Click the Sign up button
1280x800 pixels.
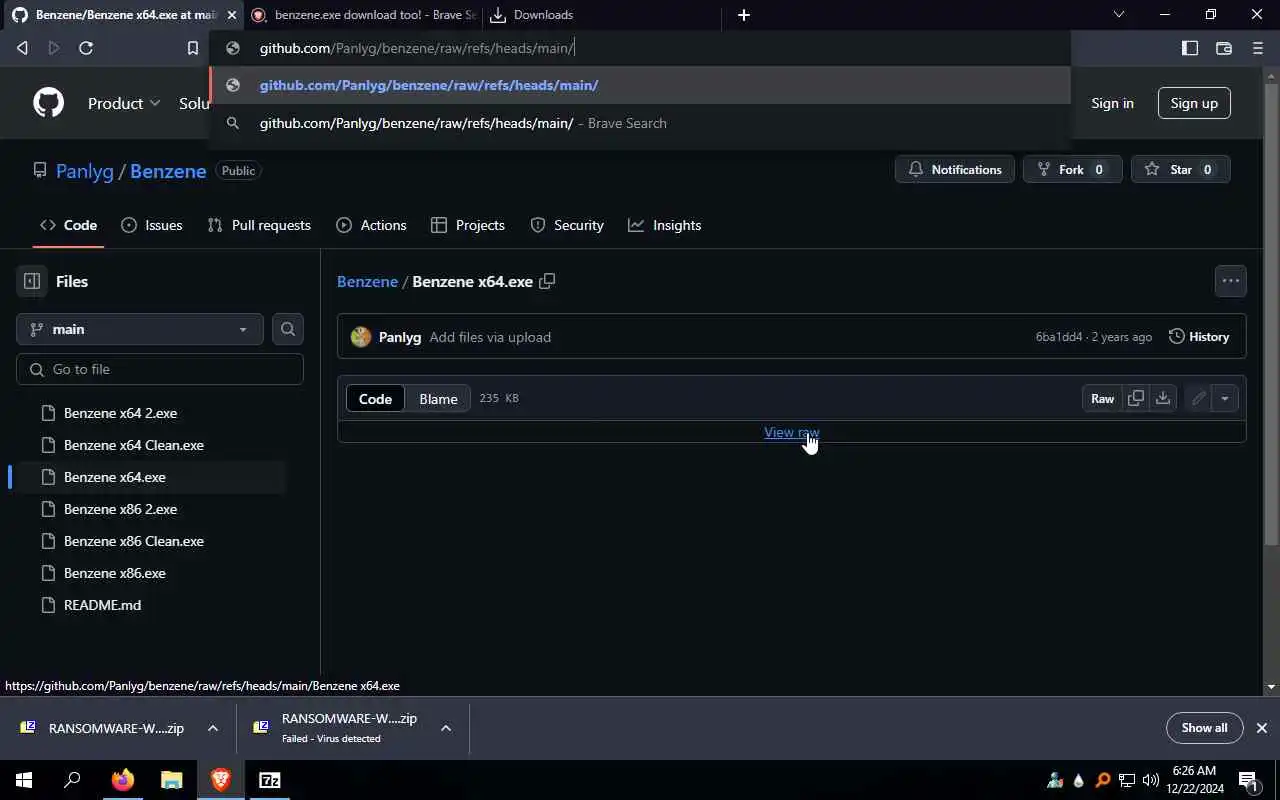[1194, 103]
